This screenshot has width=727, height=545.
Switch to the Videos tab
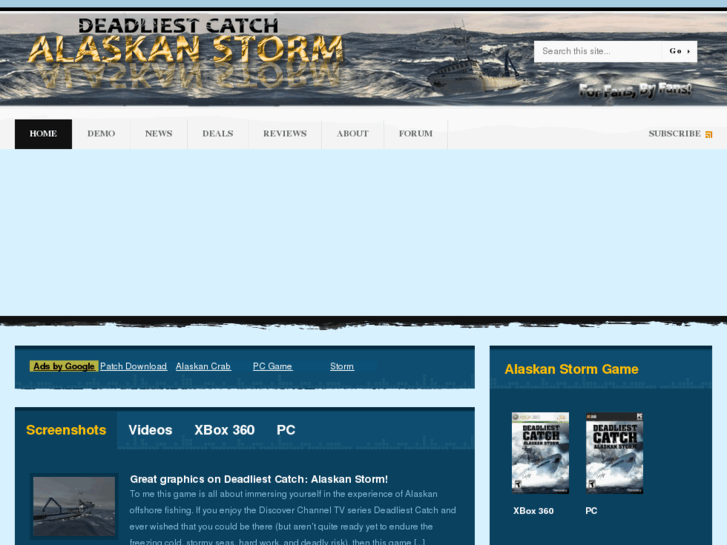pos(150,430)
